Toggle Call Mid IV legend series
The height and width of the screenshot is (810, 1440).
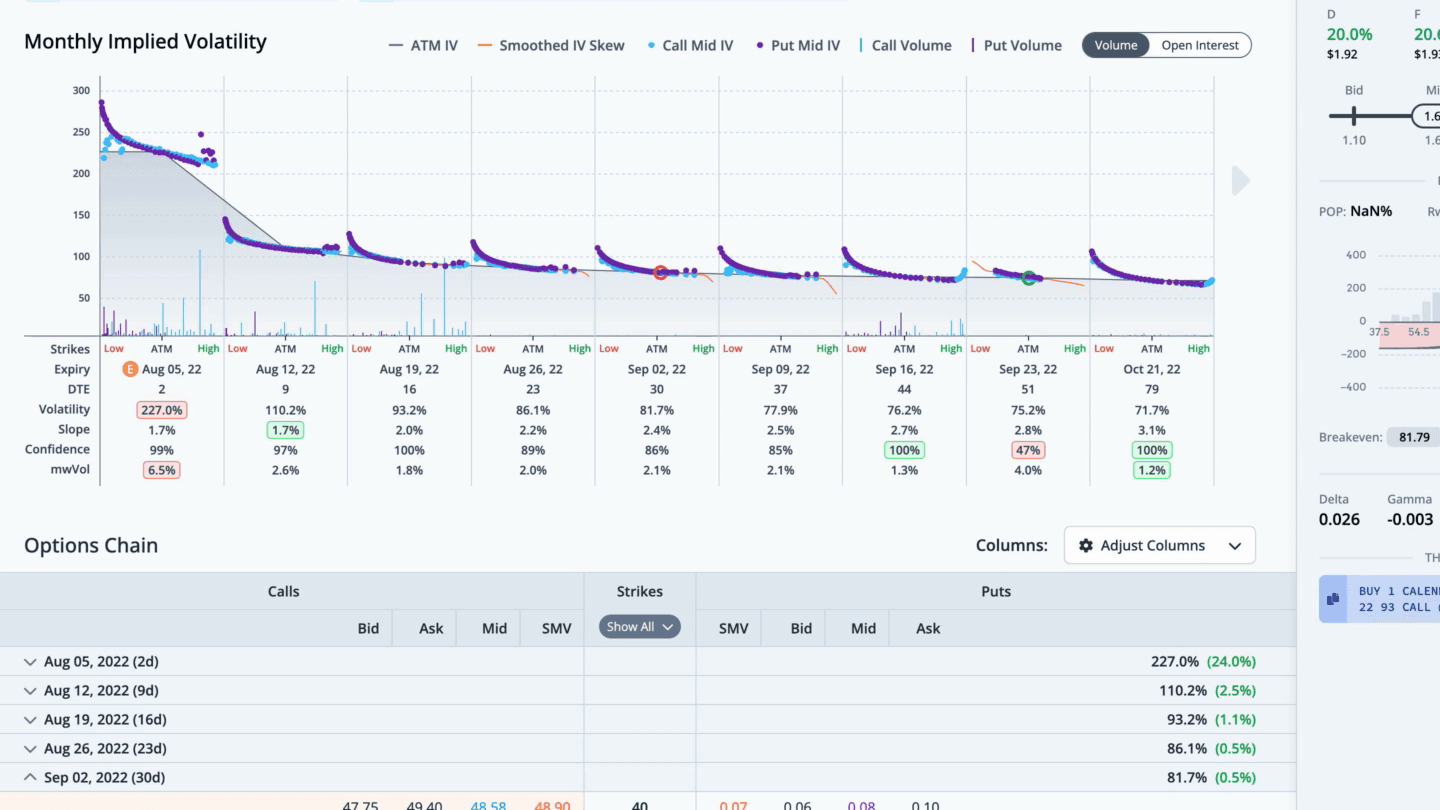click(x=690, y=45)
